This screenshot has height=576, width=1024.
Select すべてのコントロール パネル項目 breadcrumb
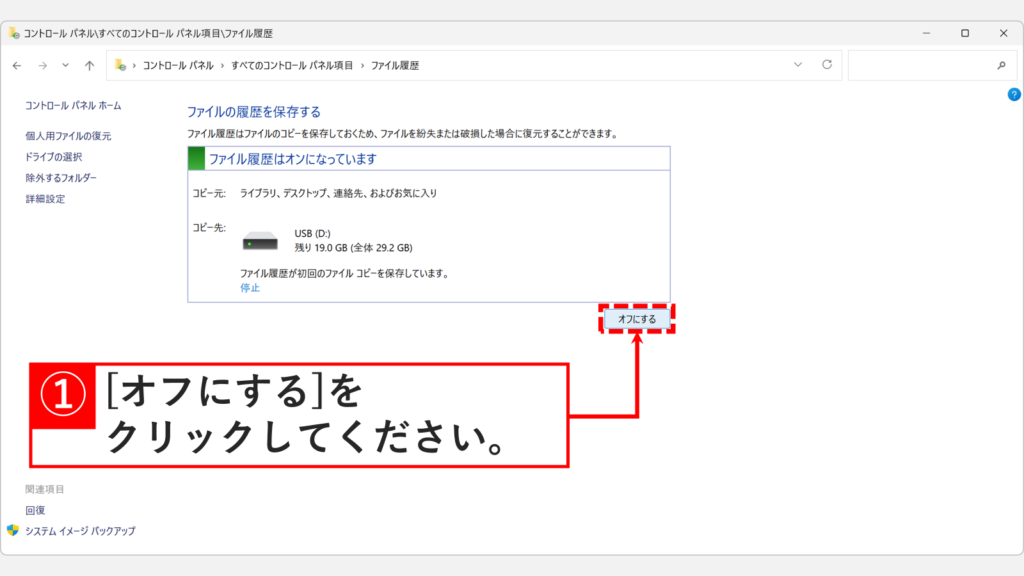(292, 65)
